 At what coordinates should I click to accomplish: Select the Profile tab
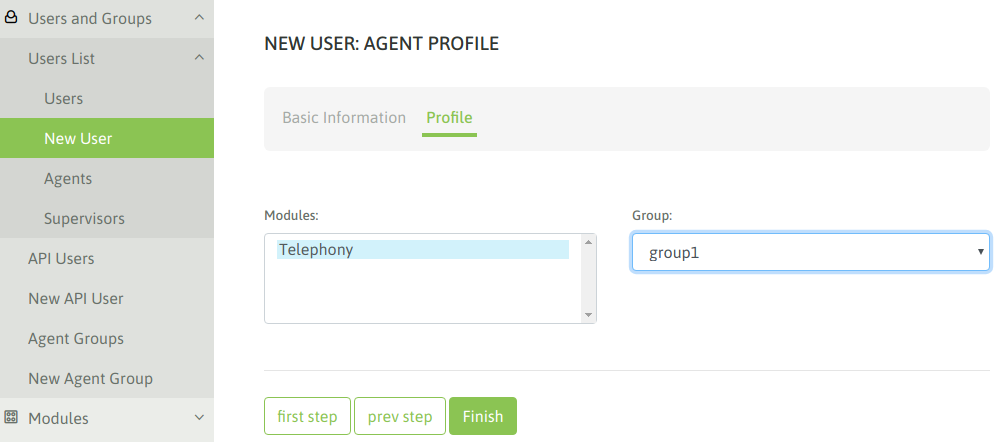tap(449, 118)
